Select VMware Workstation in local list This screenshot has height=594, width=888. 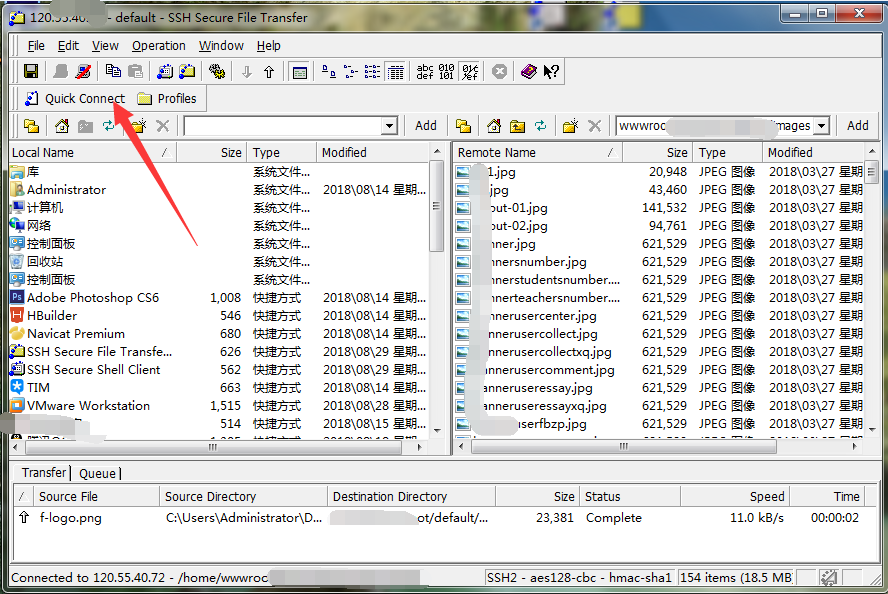tap(88, 405)
